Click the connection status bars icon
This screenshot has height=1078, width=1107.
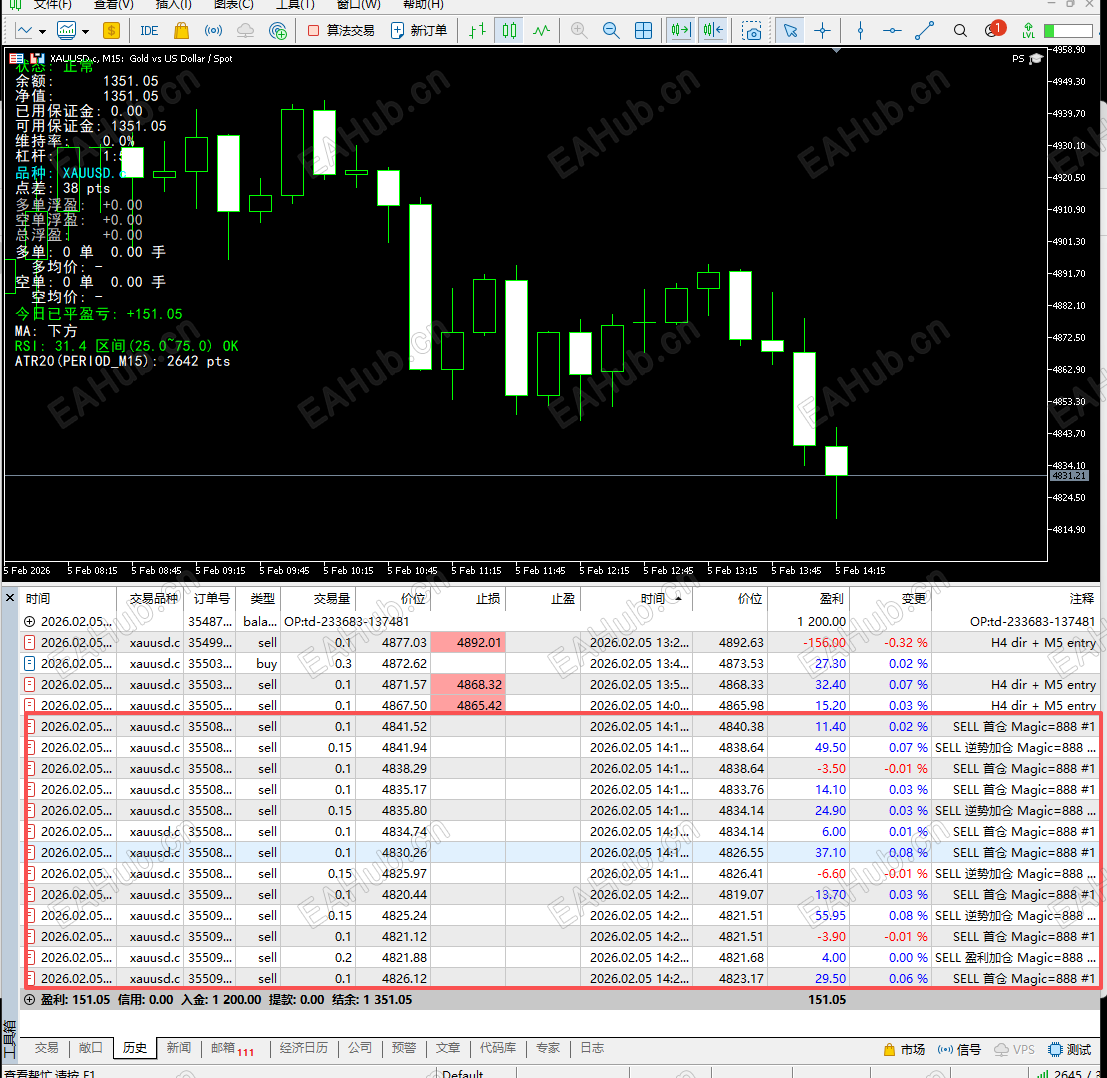[1043, 1074]
